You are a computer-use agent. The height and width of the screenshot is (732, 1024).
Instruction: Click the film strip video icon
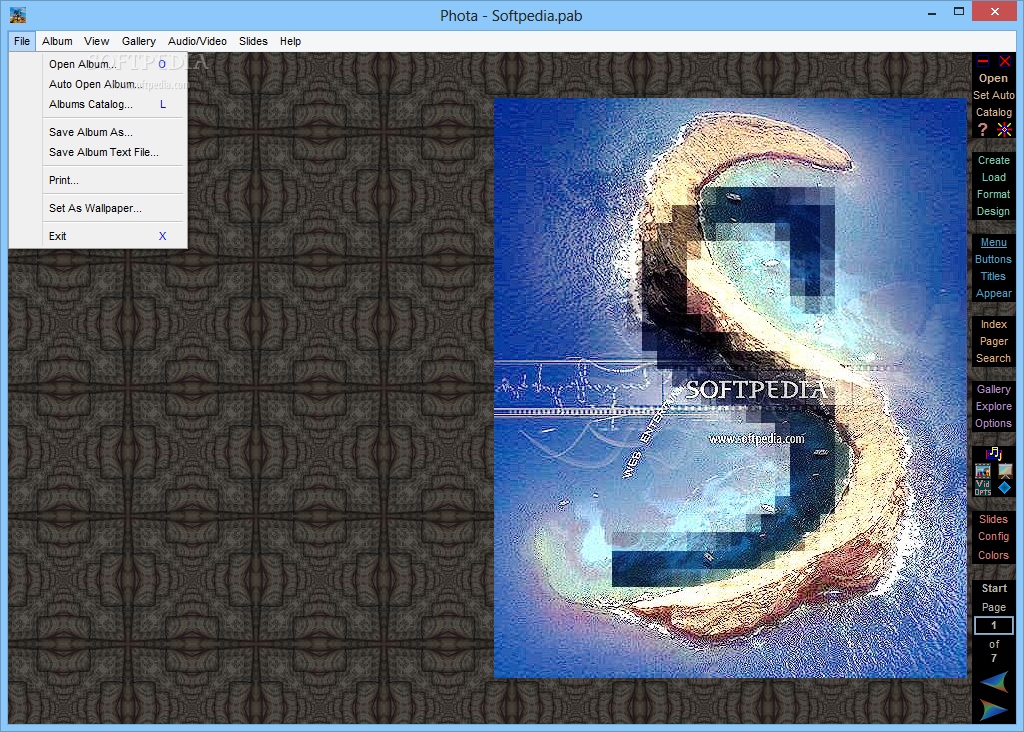[982, 471]
